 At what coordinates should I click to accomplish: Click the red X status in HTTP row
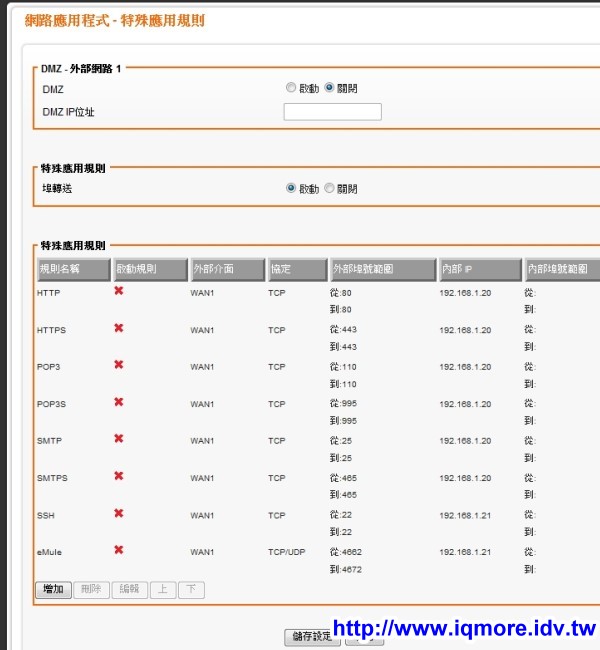coord(119,291)
